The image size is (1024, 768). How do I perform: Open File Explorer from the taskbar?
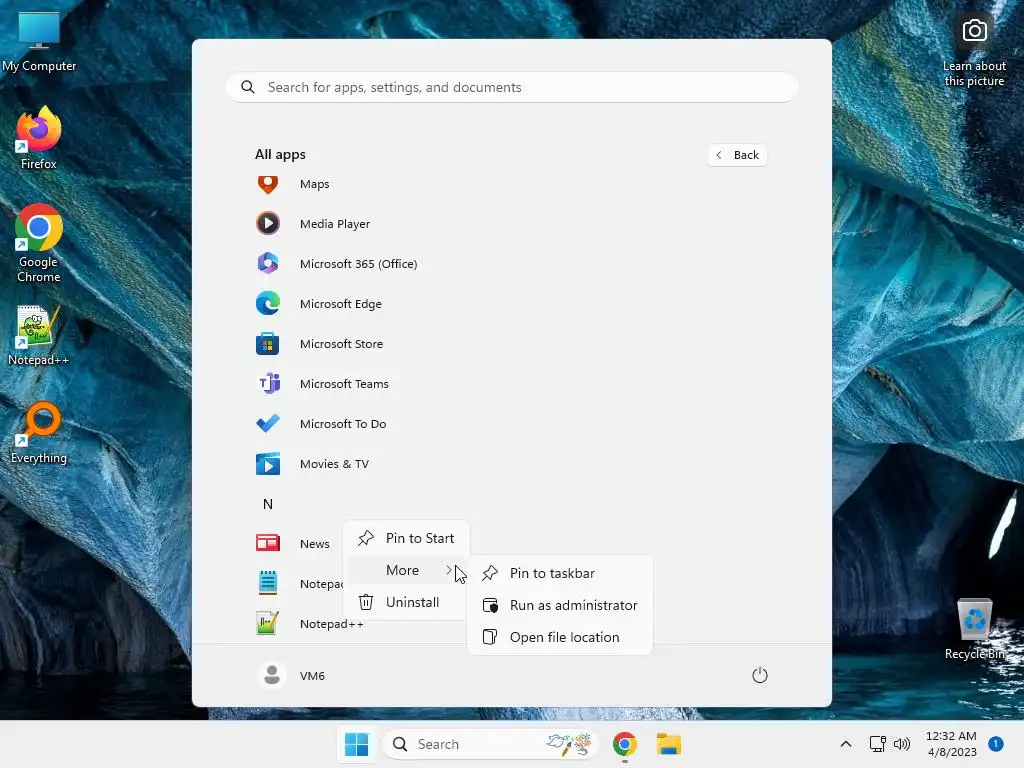point(669,744)
